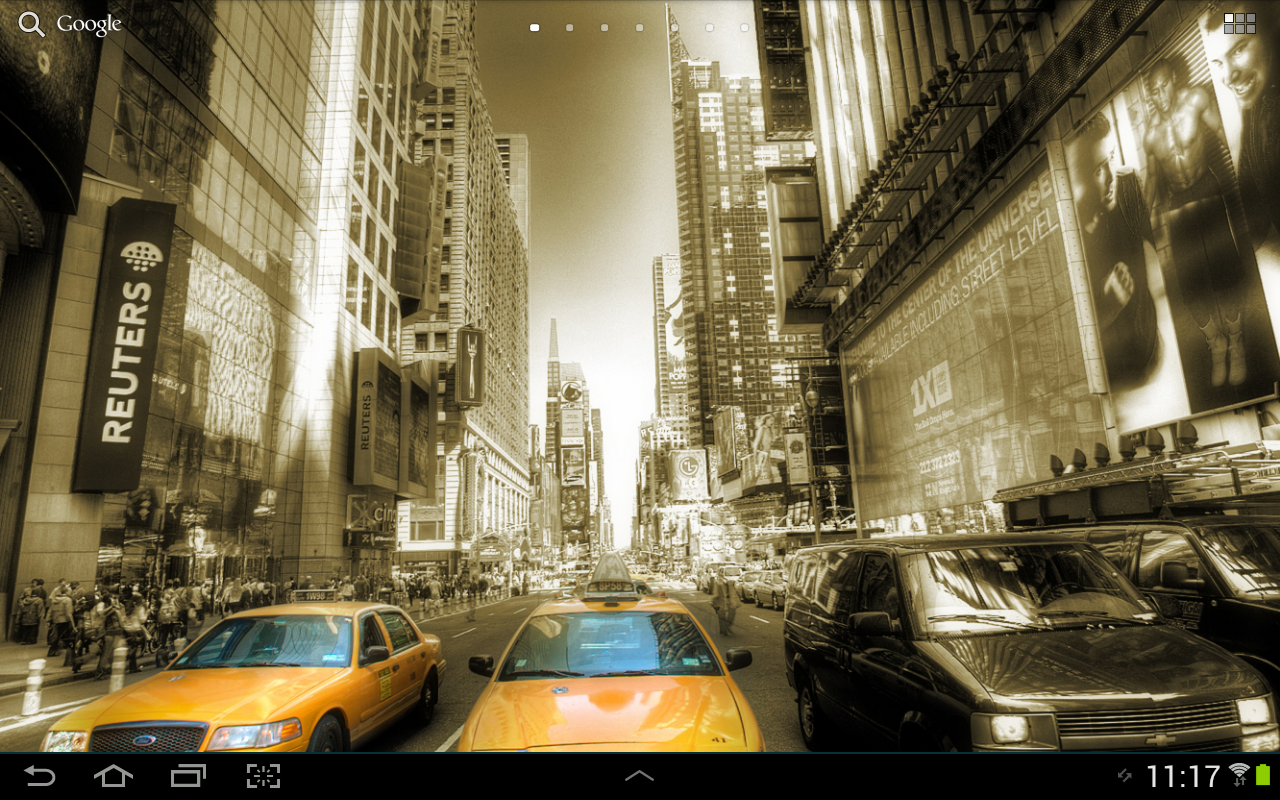Go to the sixth page indicator dot
The image size is (1280, 800).
(710, 28)
